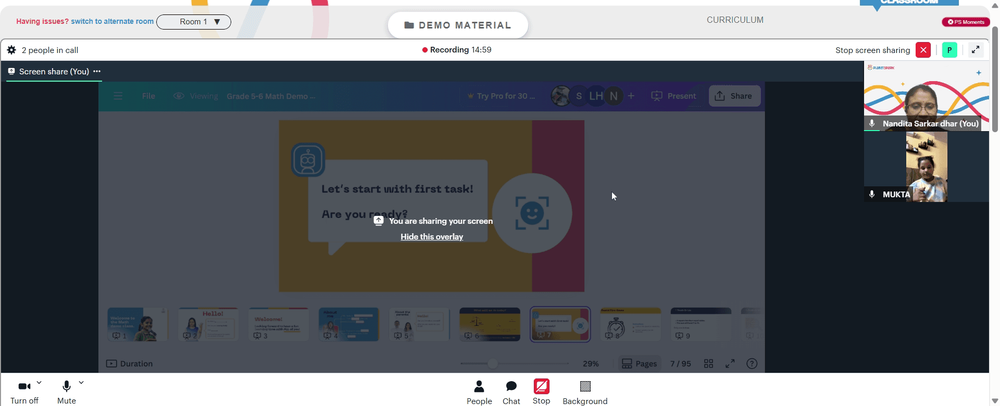This screenshot has height=406, width=1000.
Task: Open Canva help question mark icon
Action: (752, 364)
